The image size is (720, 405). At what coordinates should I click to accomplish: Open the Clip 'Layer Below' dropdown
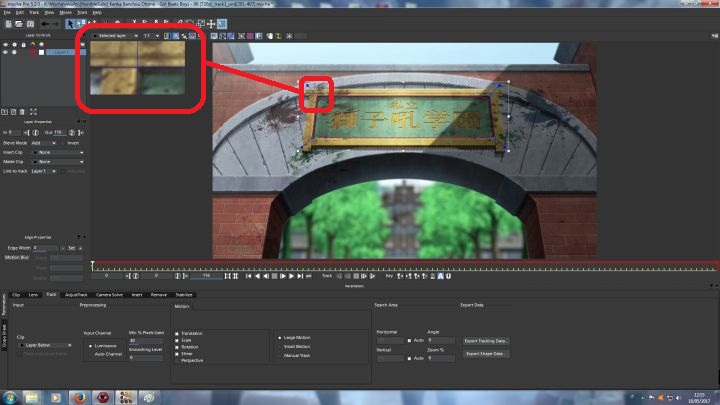[x=45, y=345]
